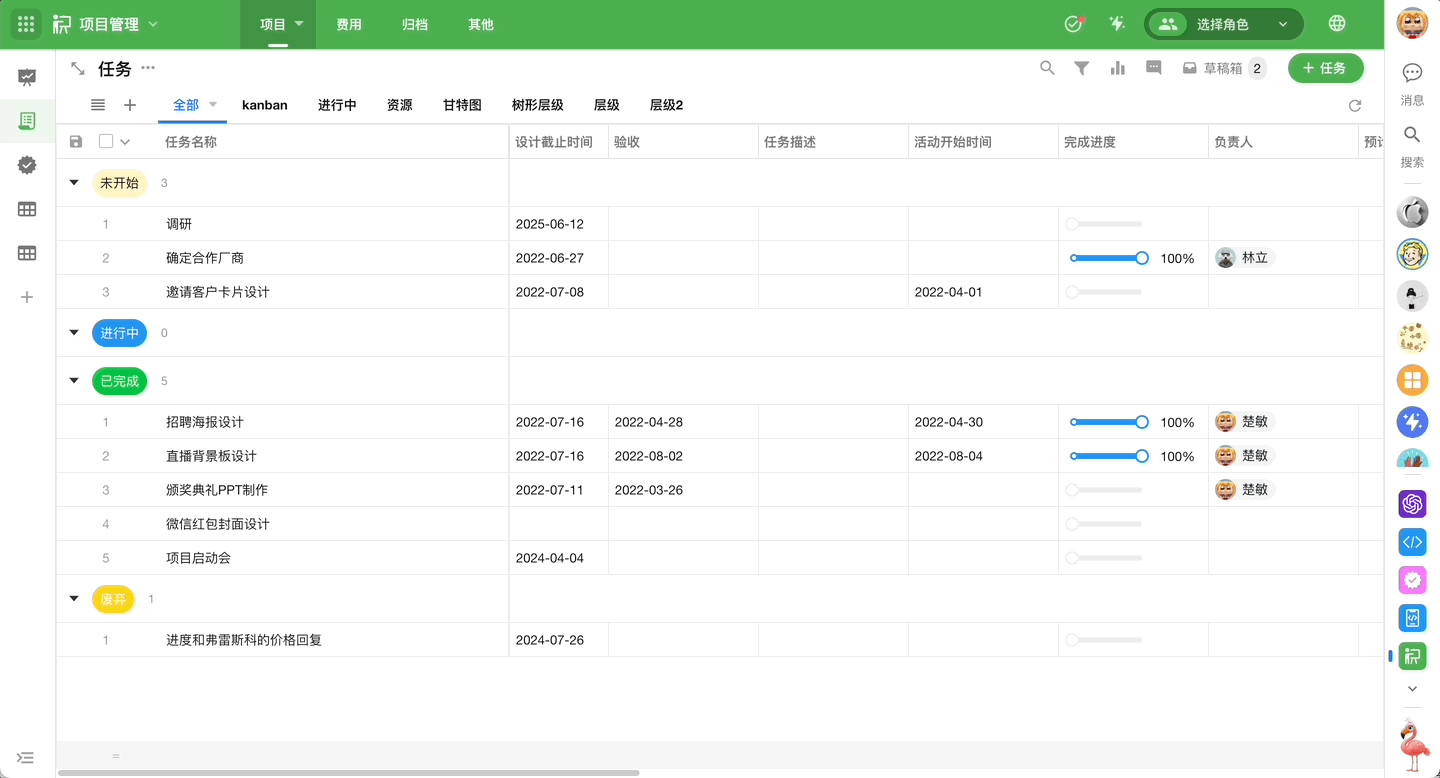Switch to the 费用 top tab
Image resolution: width=1440 pixels, height=778 pixels.
click(349, 24)
